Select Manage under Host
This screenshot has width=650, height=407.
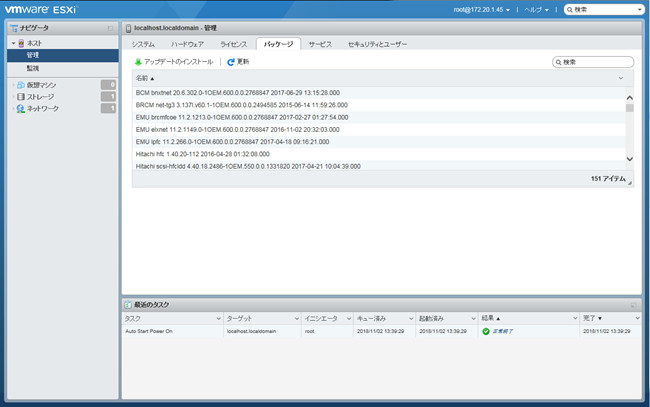point(63,55)
